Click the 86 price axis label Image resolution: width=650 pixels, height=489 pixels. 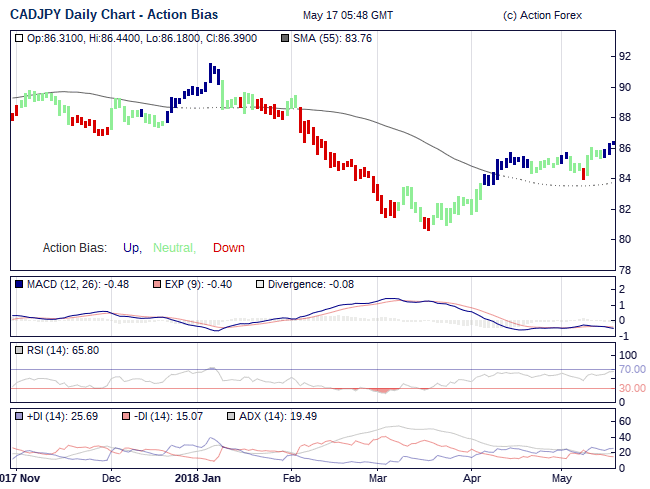coord(625,148)
